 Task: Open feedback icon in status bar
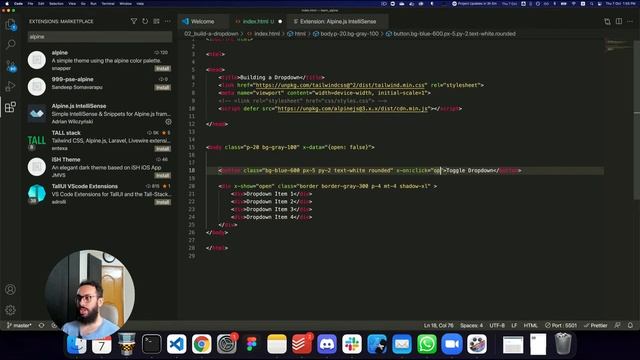point(618,325)
